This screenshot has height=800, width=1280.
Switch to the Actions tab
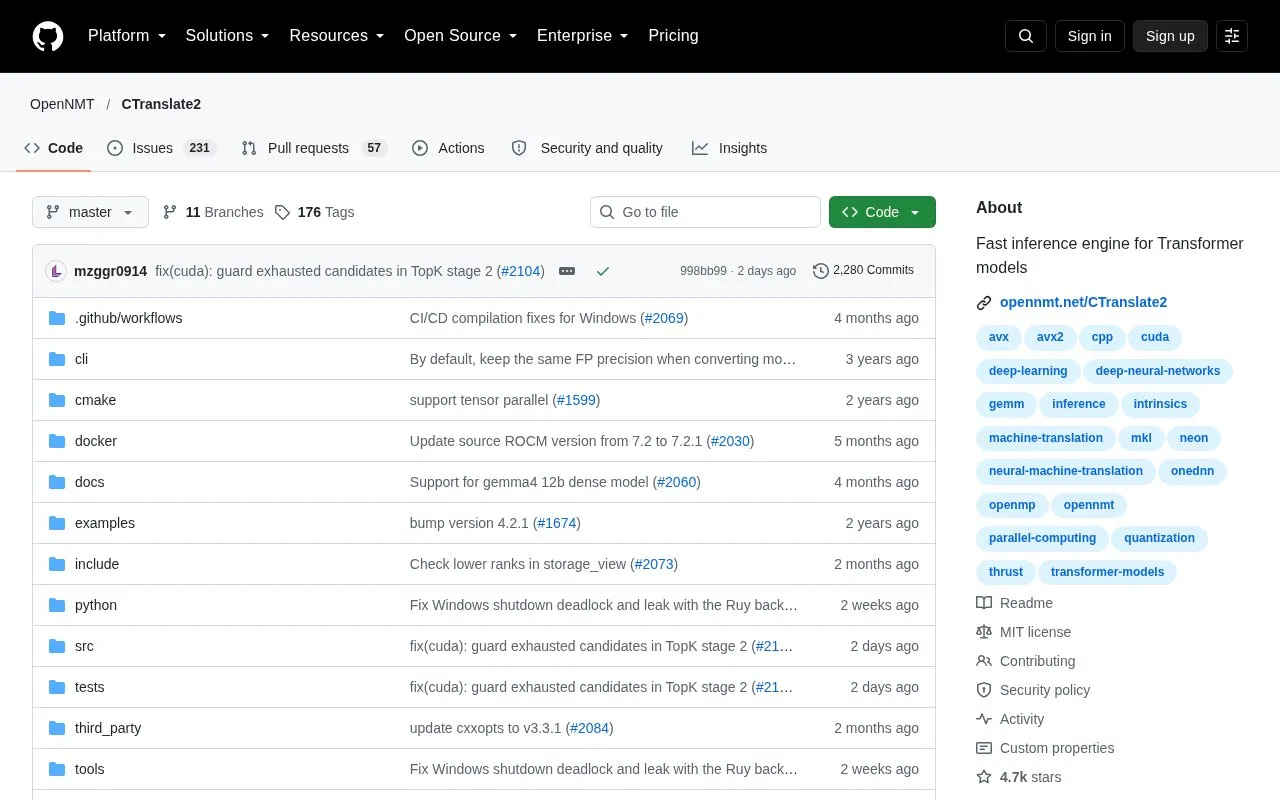448,148
